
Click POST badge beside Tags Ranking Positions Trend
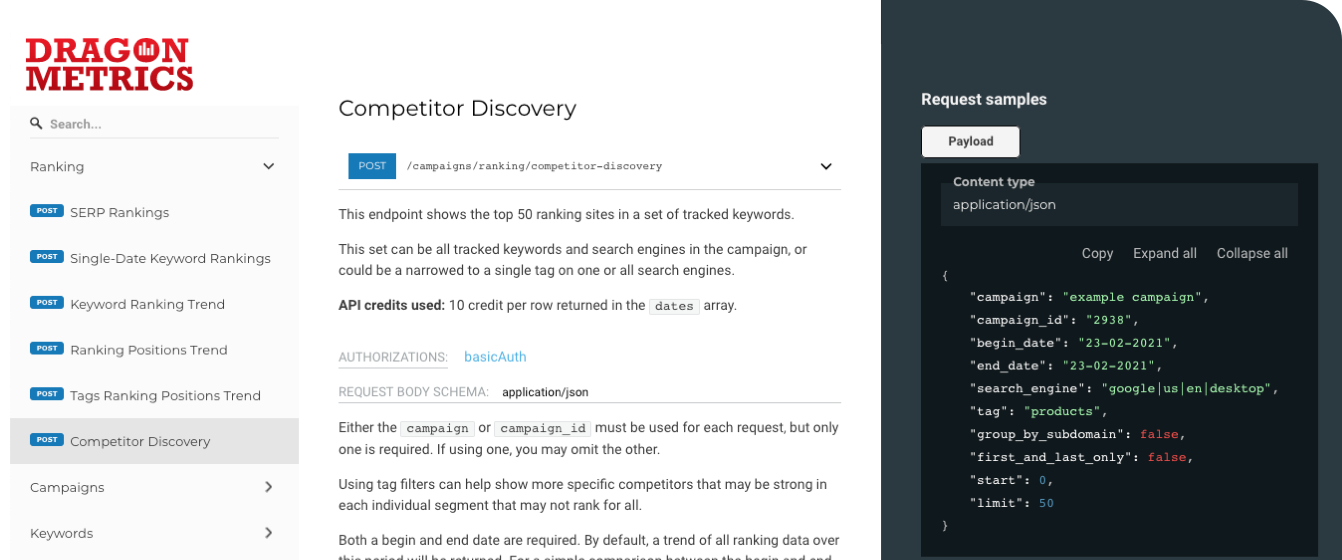pyautogui.click(x=47, y=394)
